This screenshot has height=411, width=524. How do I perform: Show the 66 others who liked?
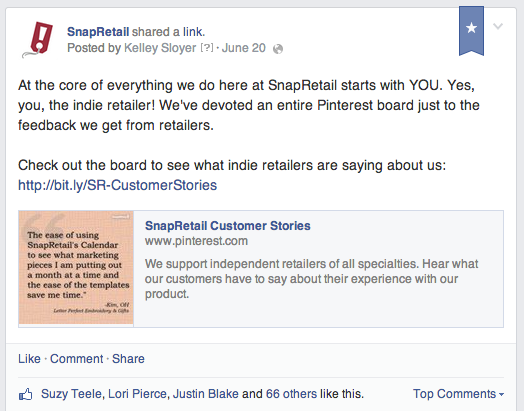291,394
